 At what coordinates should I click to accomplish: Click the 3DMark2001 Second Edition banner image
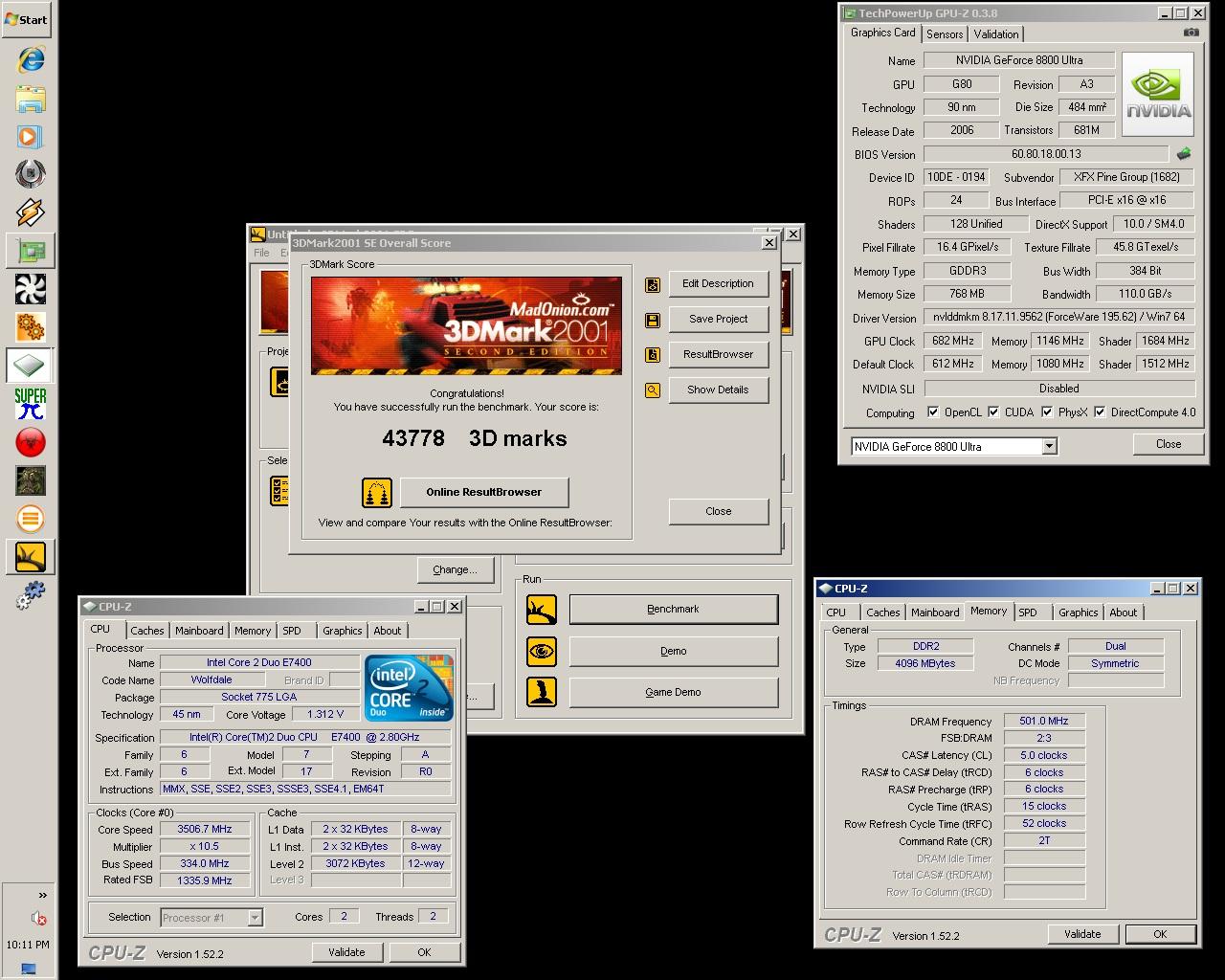coord(466,325)
